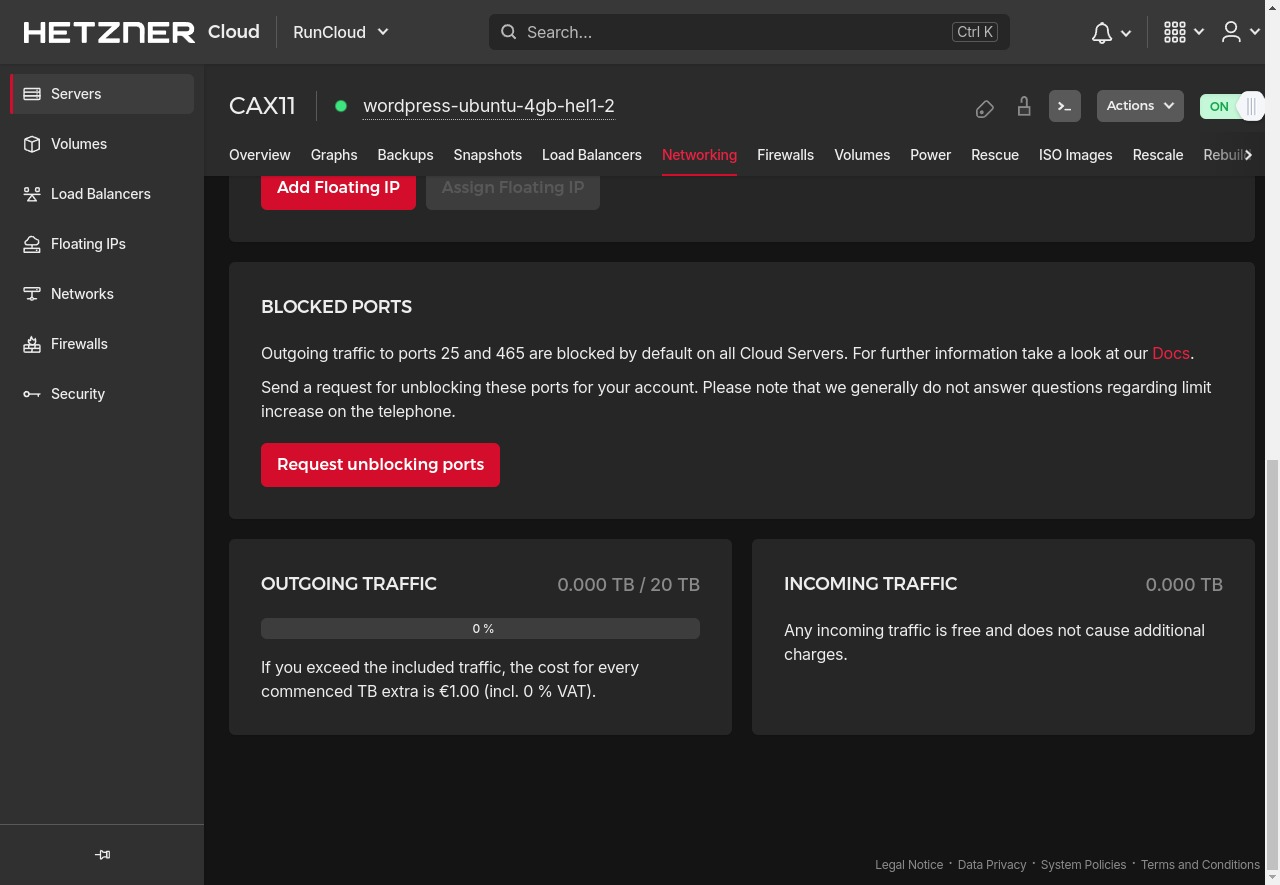The image size is (1280, 885).
Task: Open the Docs link
Action: tap(1171, 353)
